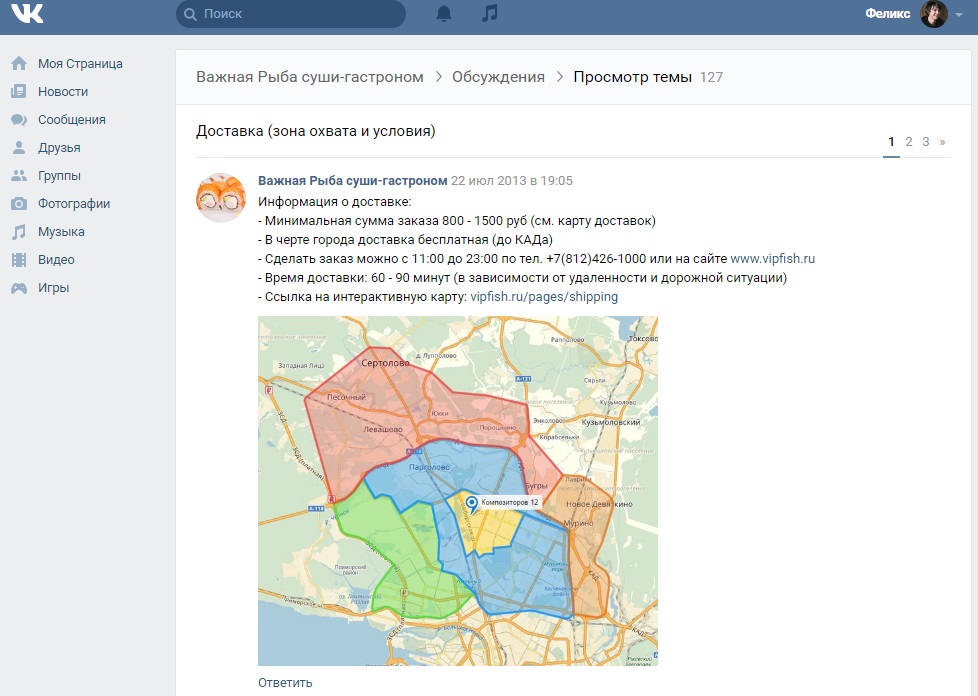Screen dimensions: 978x696
Task: Click the note icon beside Музыка
Action: click(19, 232)
